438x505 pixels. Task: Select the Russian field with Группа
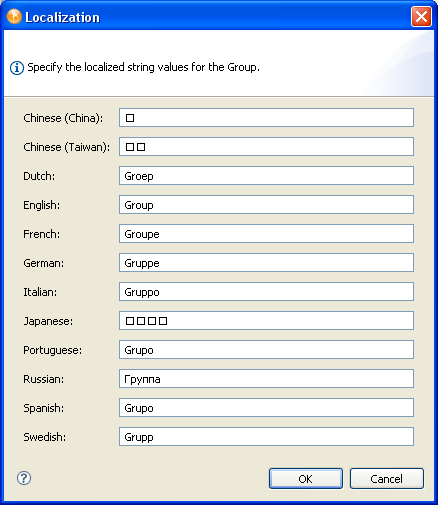(266, 378)
